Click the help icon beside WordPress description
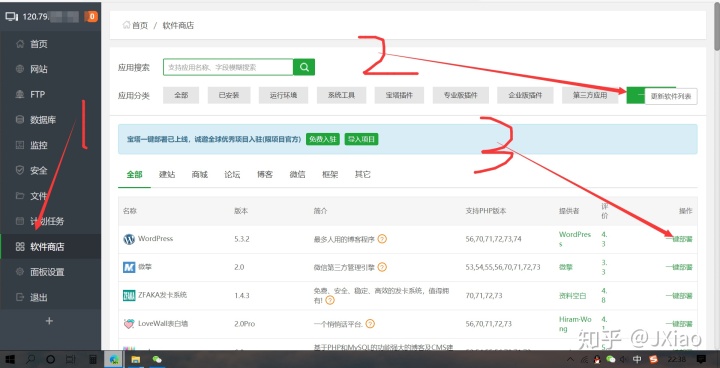The width and height of the screenshot is (720, 368). [x=382, y=239]
